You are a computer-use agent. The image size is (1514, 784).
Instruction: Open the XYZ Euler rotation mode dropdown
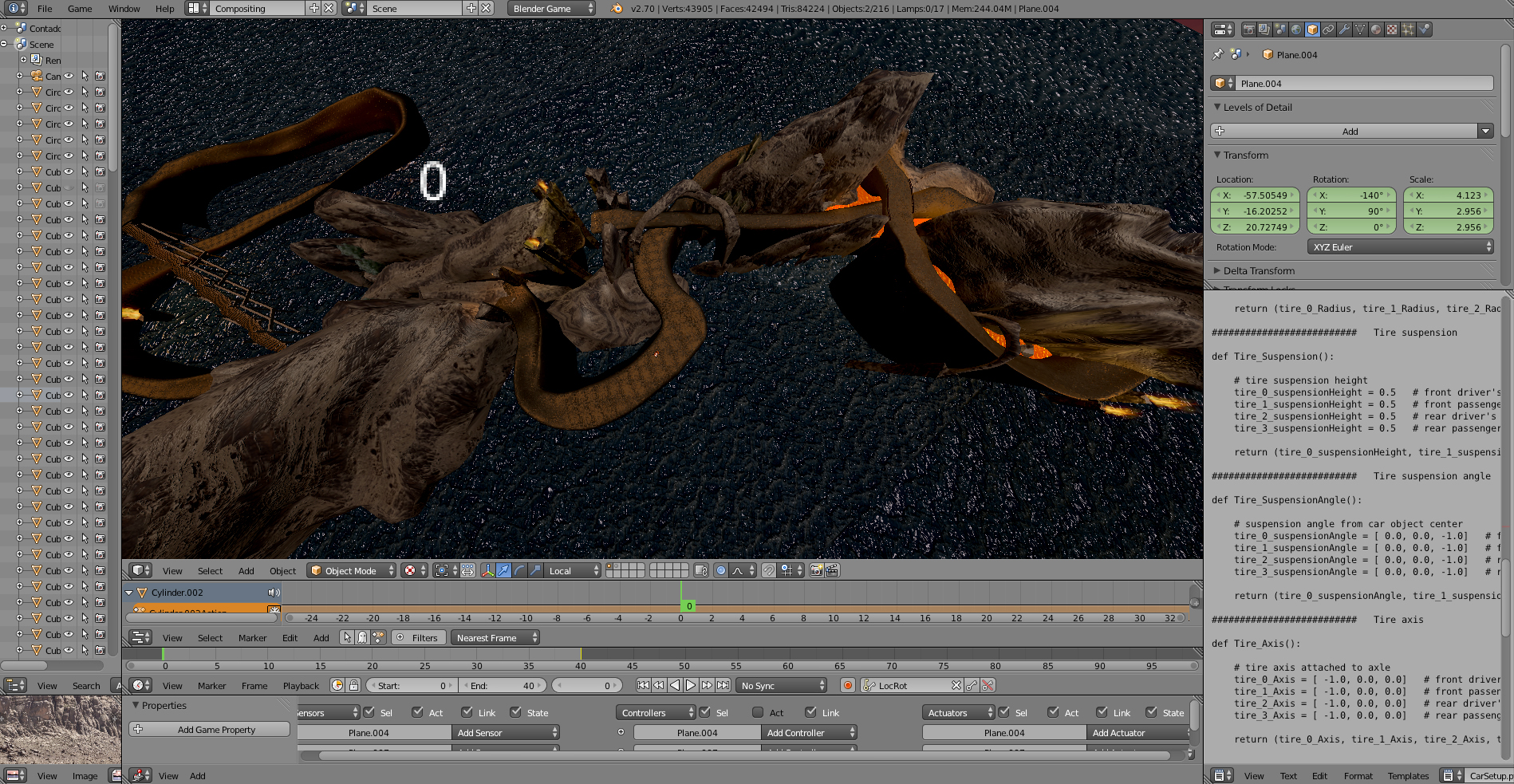(x=1400, y=247)
